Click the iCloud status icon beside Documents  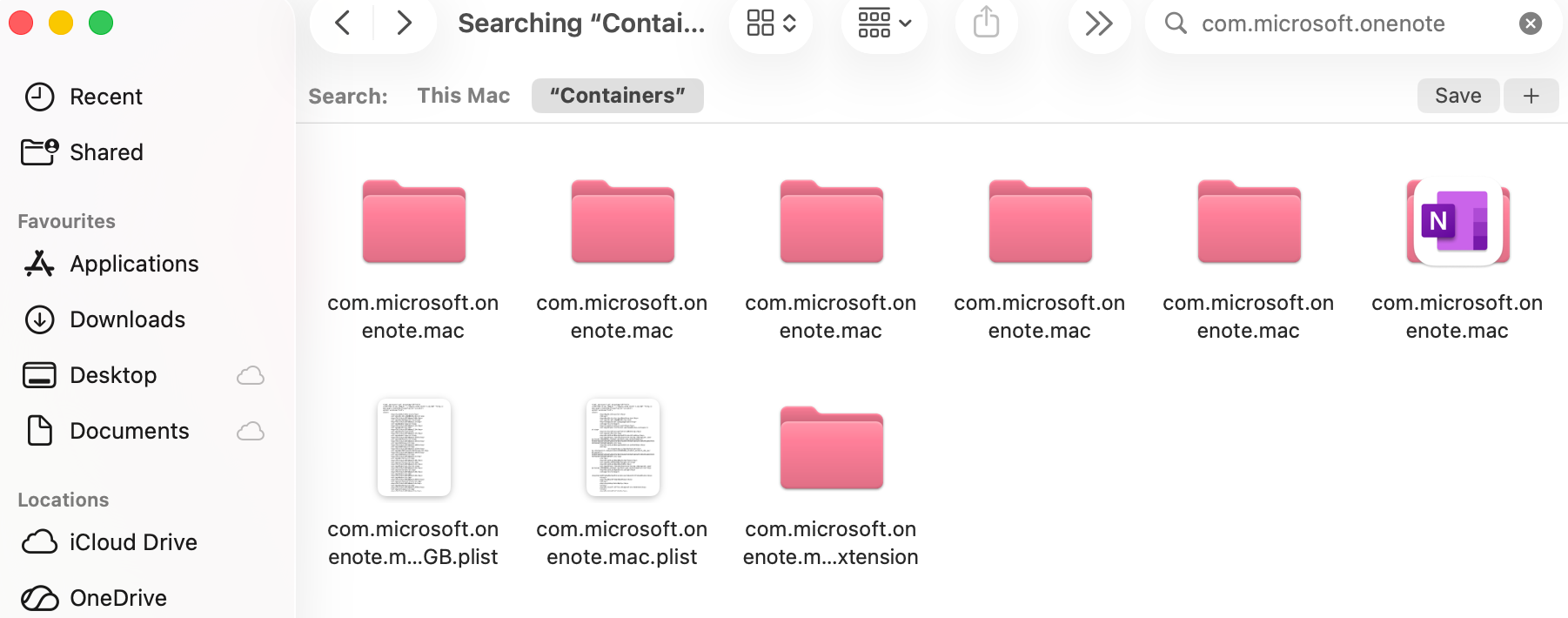(251, 431)
